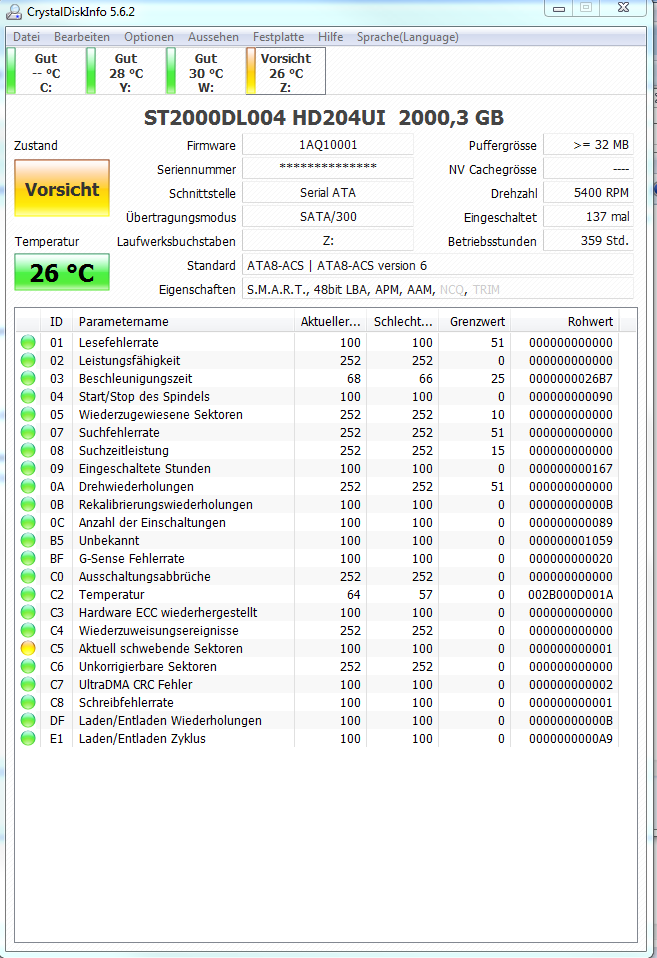Click the Eigenschaften features field

[438, 289]
